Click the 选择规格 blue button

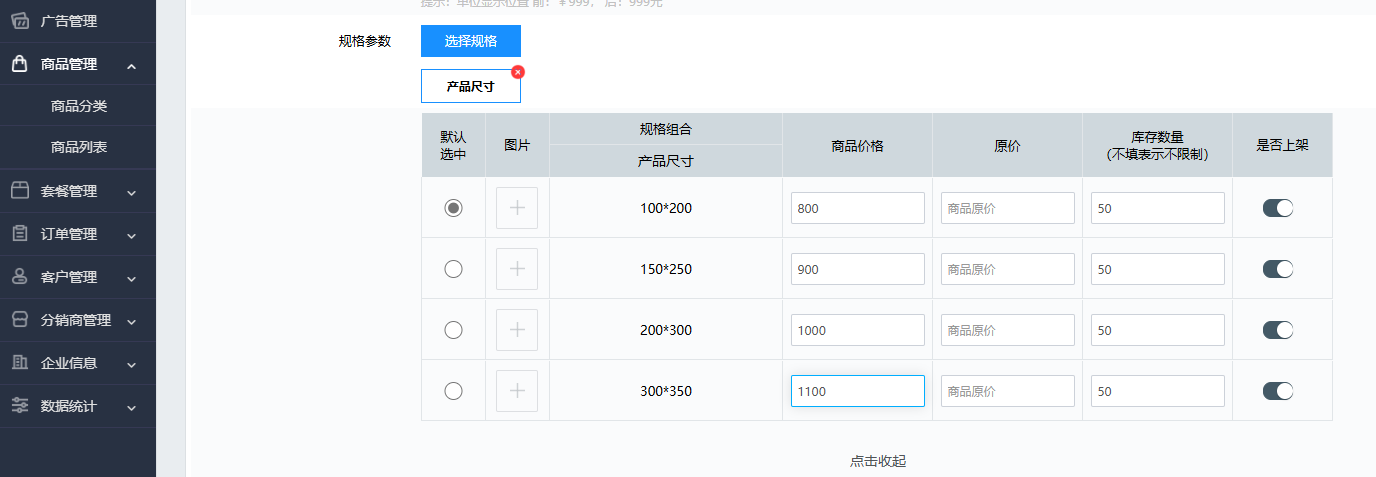point(471,41)
